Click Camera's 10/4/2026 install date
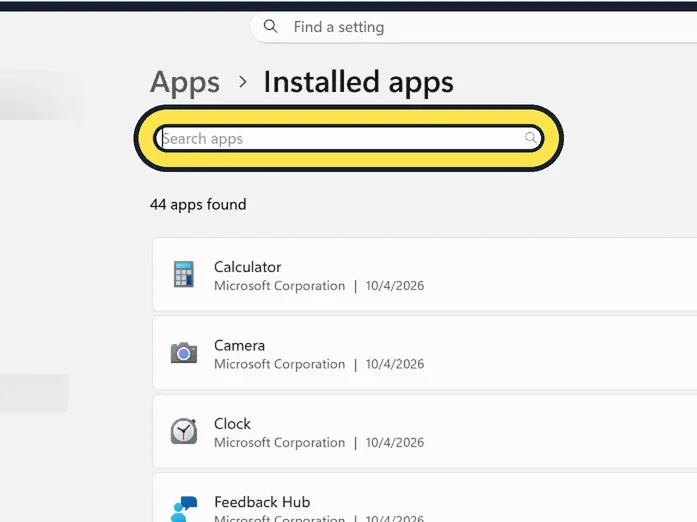This screenshot has width=697, height=522. [395, 364]
